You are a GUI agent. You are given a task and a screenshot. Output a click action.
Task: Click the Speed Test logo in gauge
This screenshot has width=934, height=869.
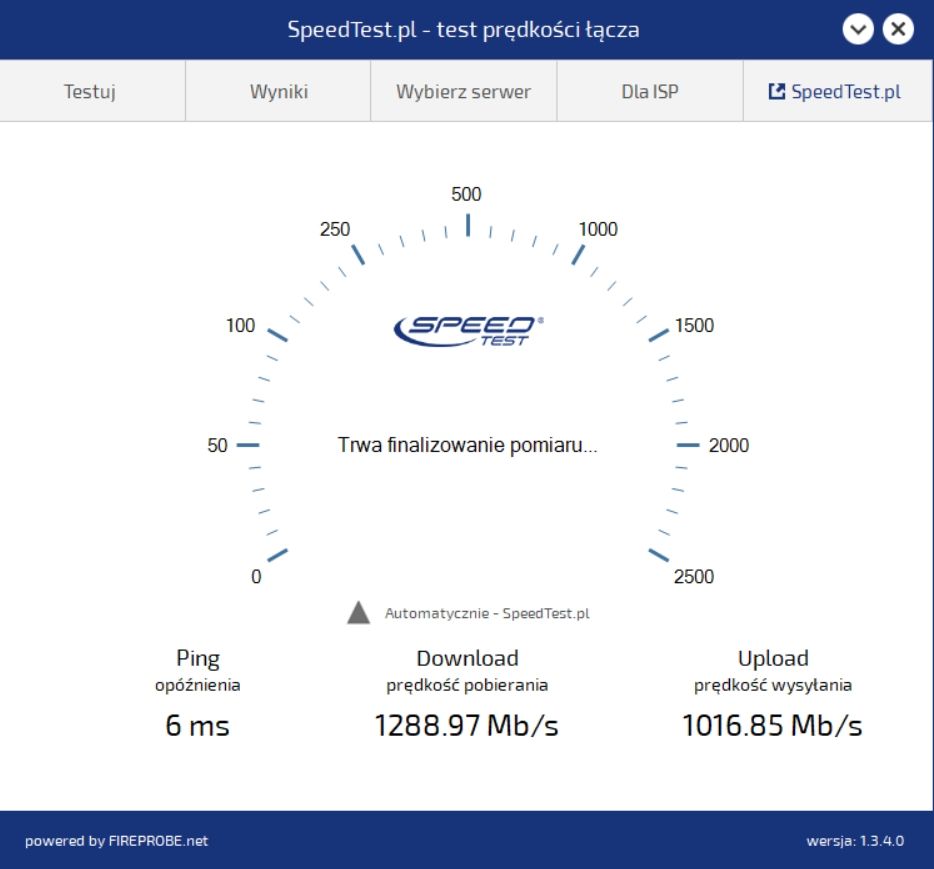(468, 331)
